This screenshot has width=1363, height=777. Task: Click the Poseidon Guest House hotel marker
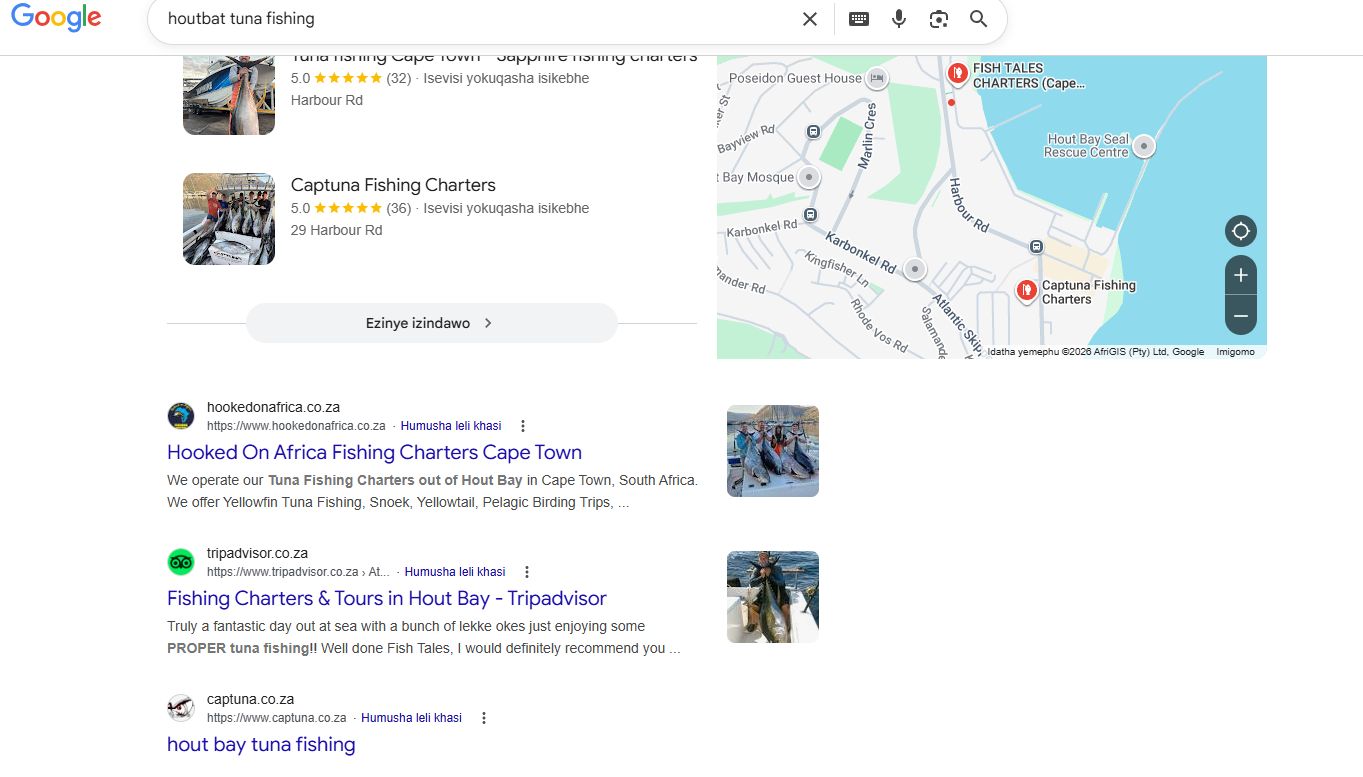[x=877, y=78]
